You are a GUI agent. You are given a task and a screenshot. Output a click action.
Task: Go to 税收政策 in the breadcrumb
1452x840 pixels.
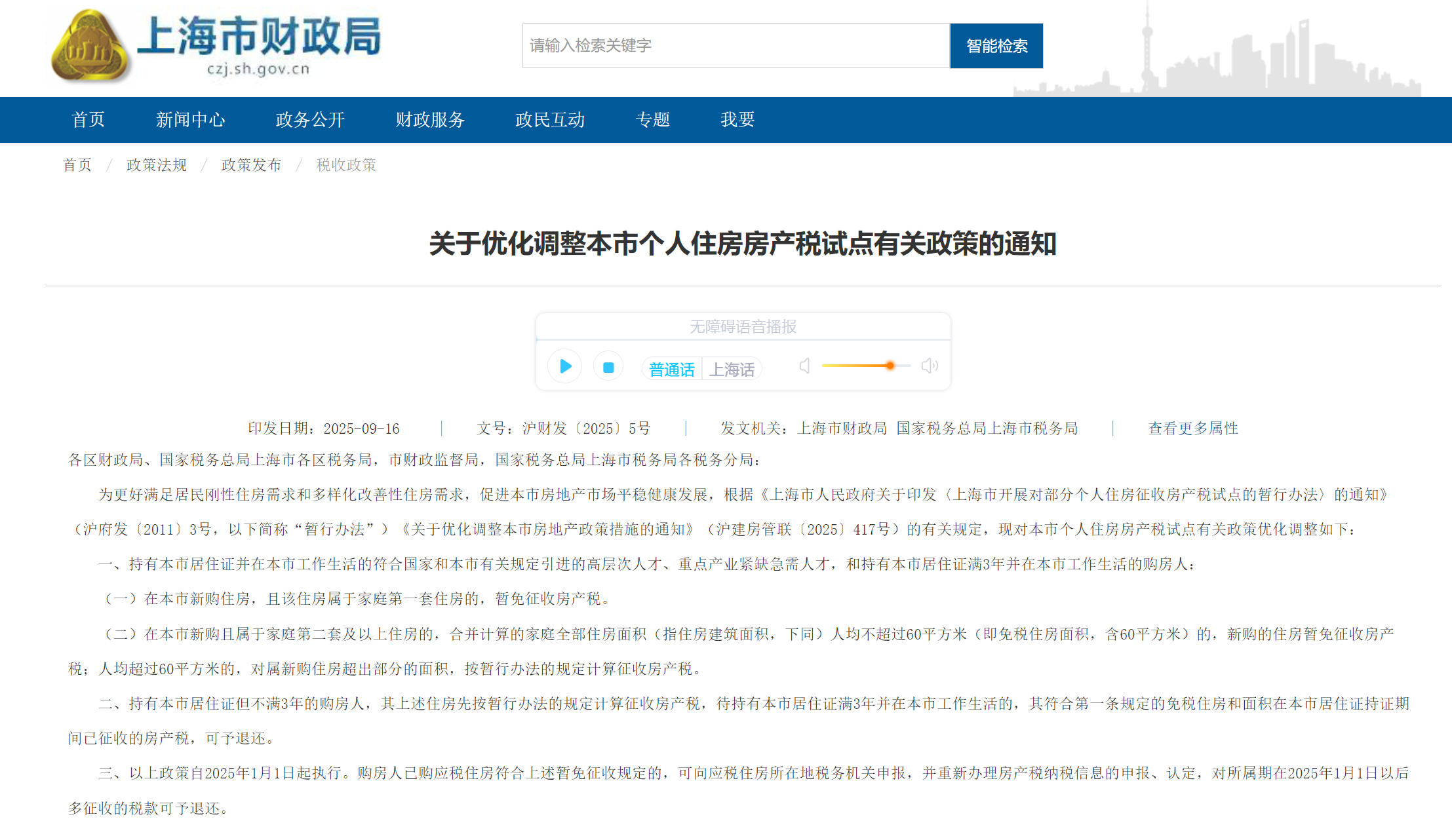click(x=347, y=165)
